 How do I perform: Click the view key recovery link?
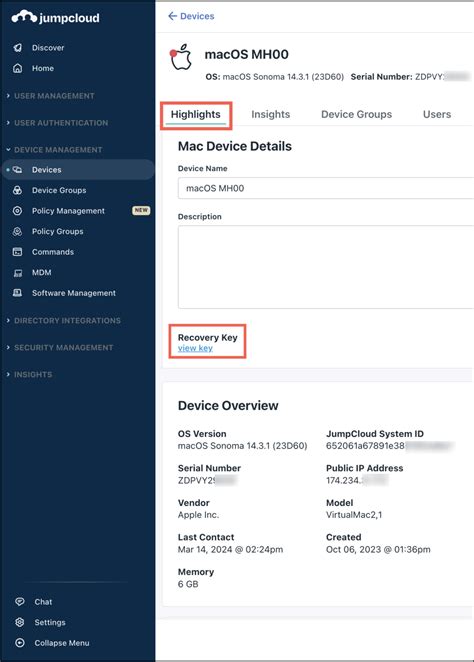coord(195,348)
